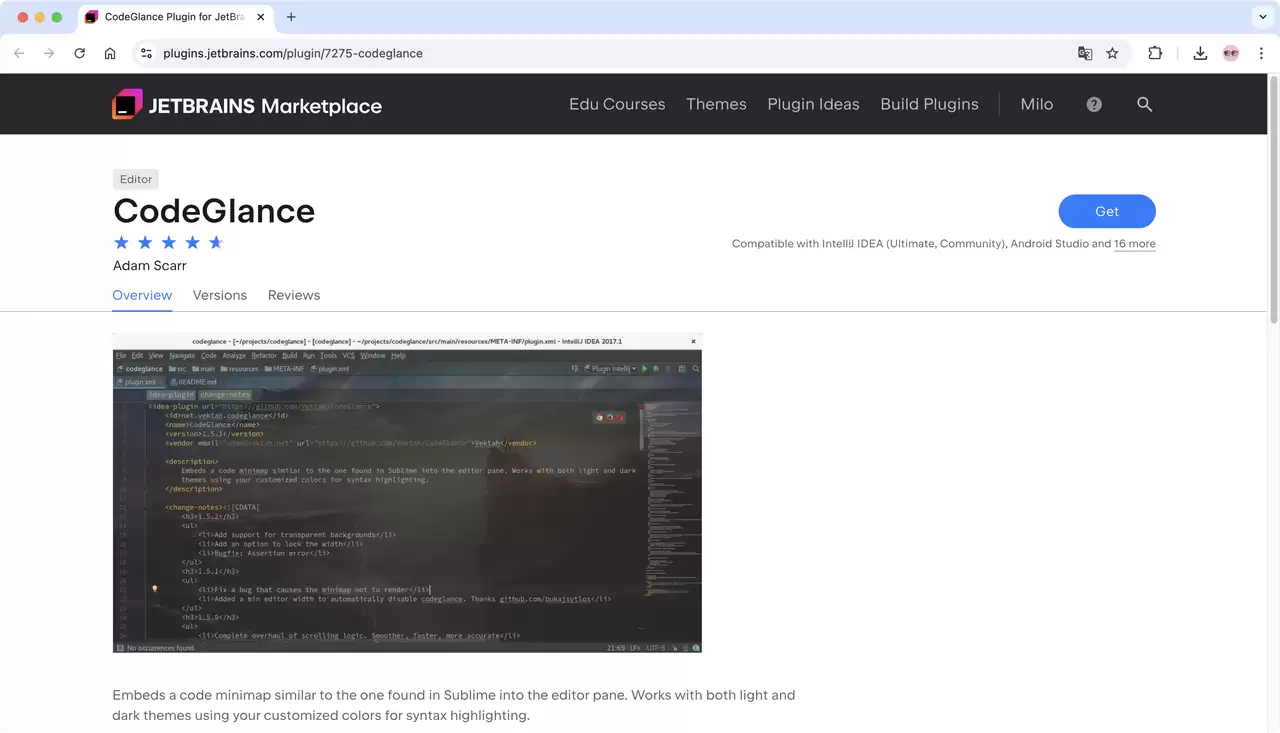Image resolution: width=1280 pixels, height=733 pixels.
Task: Switch to the Versions tab
Action: [220, 295]
